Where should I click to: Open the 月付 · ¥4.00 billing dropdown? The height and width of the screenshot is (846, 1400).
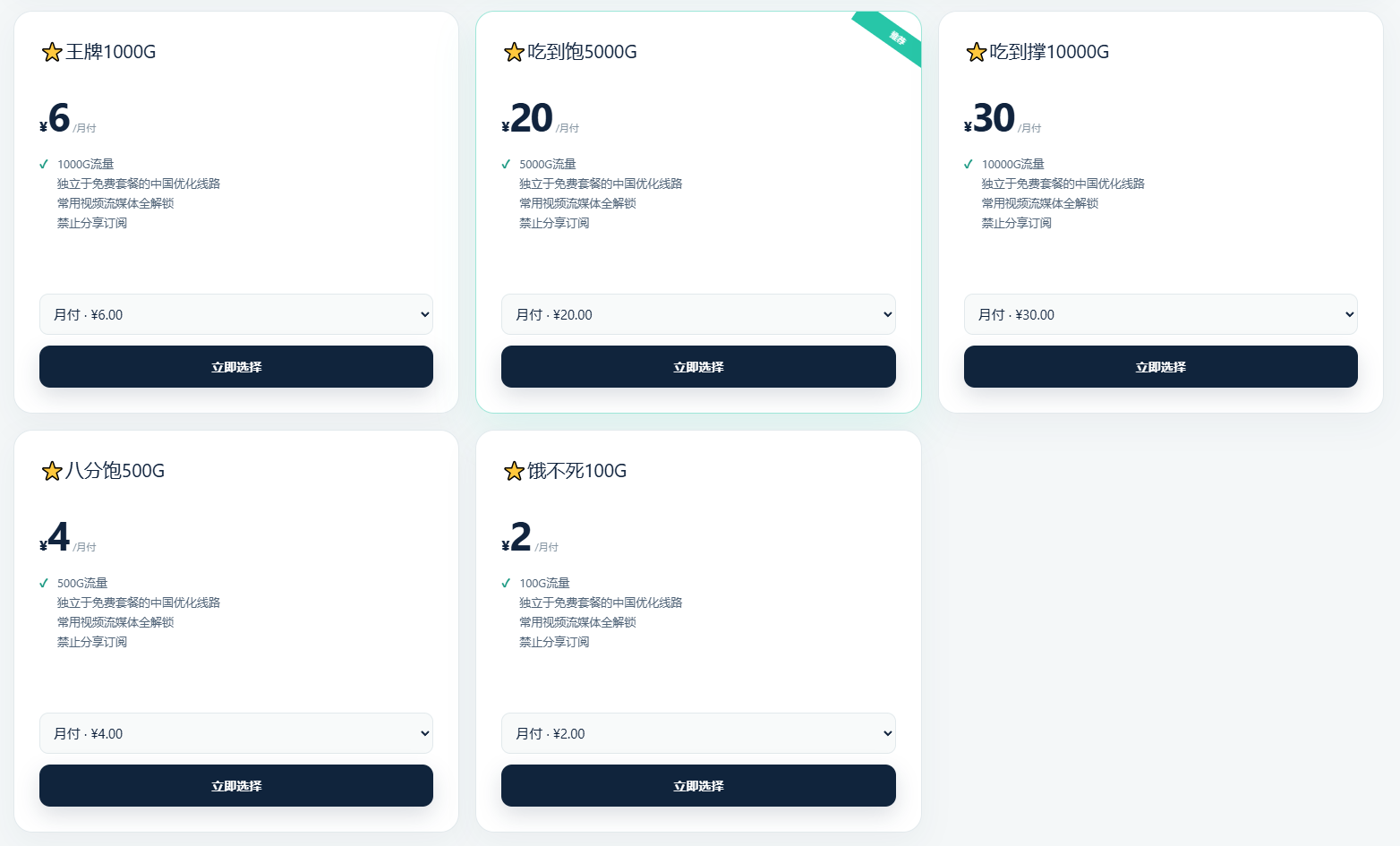click(236, 733)
